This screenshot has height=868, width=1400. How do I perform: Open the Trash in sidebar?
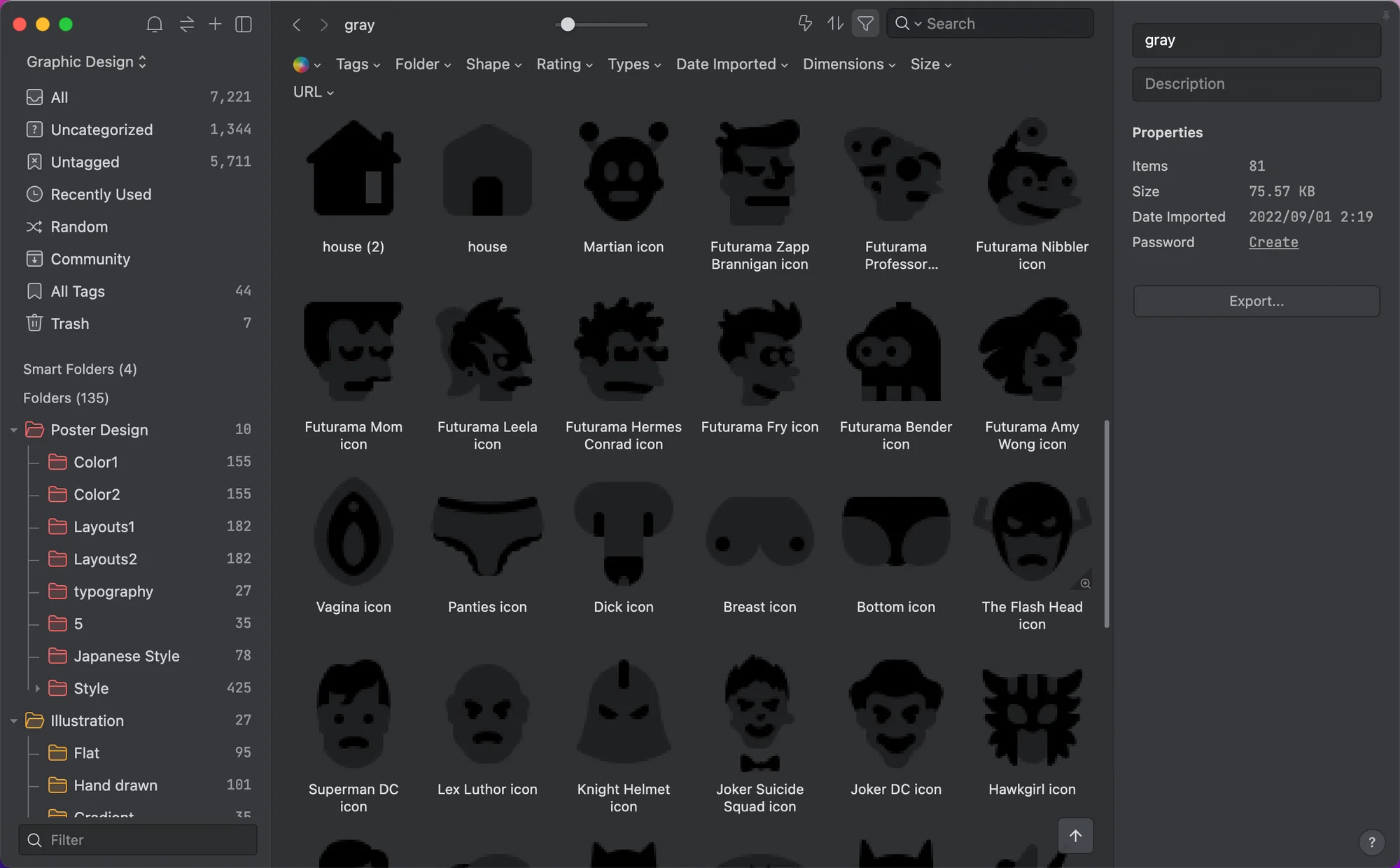click(137, 323)
